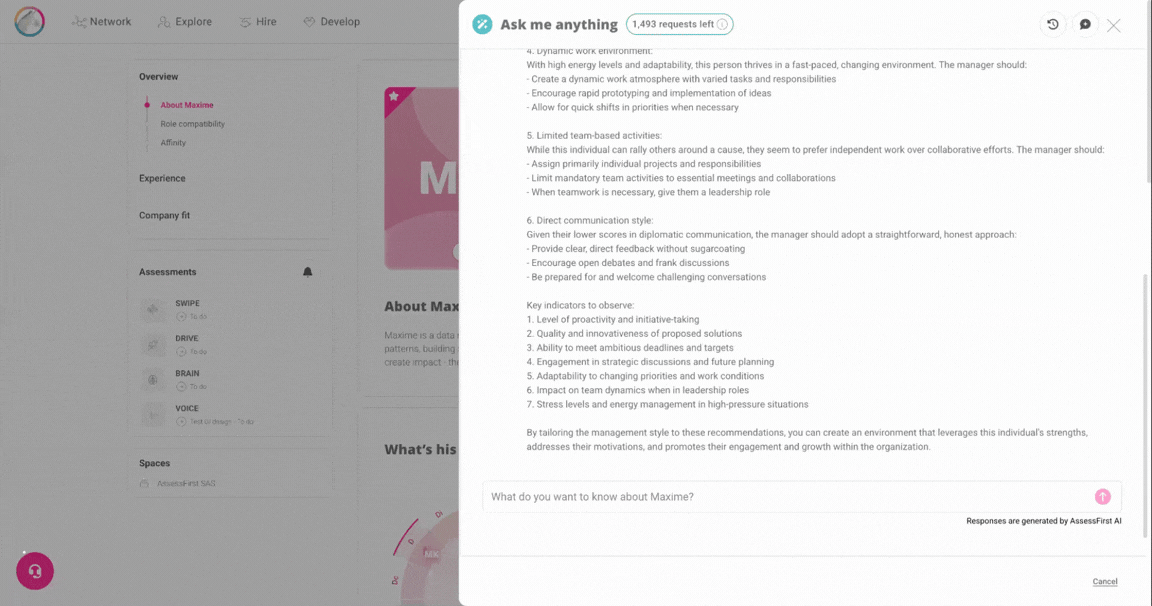Open the headset support chat bubble

click(35, 571)
